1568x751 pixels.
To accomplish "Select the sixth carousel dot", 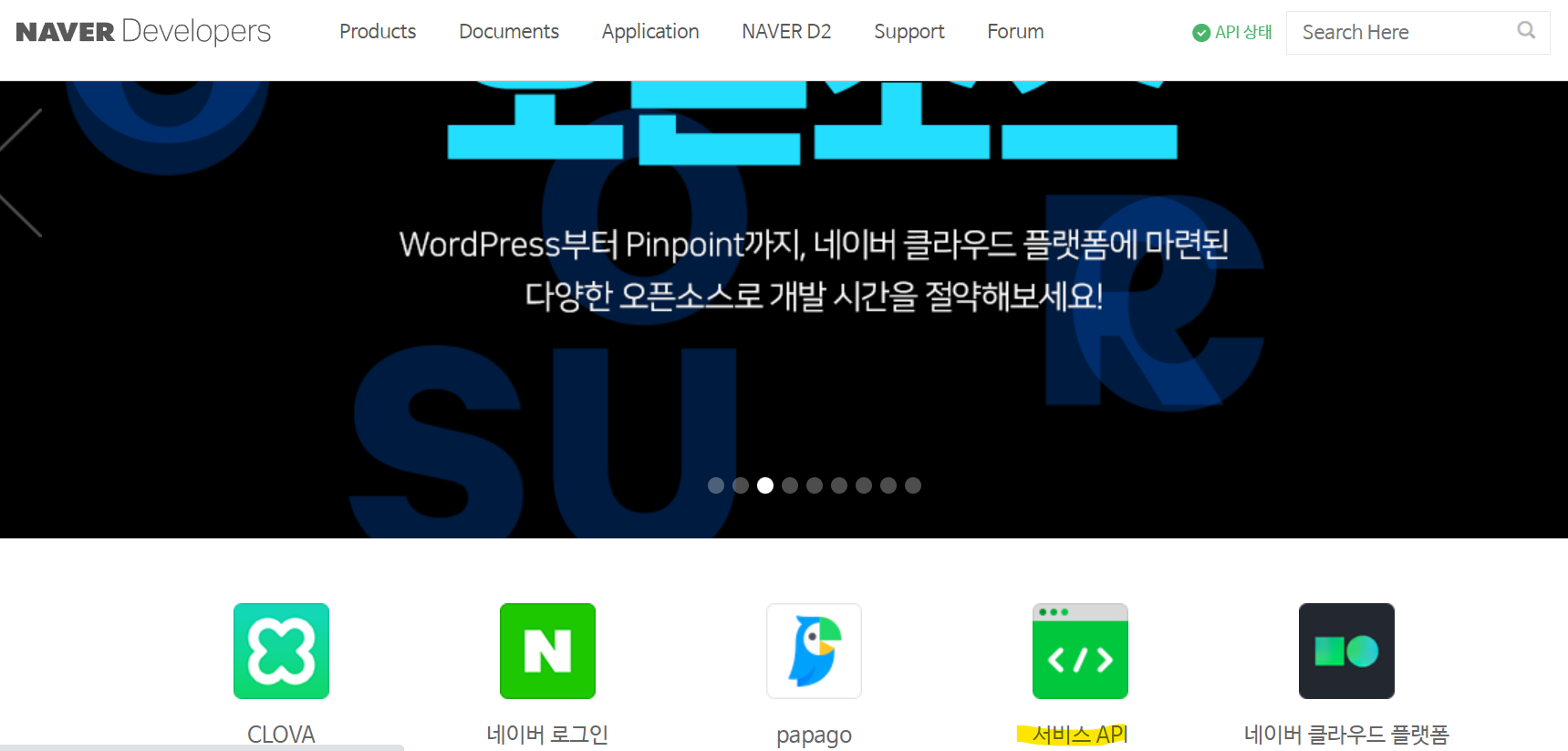I will click(x=839, y=485).
